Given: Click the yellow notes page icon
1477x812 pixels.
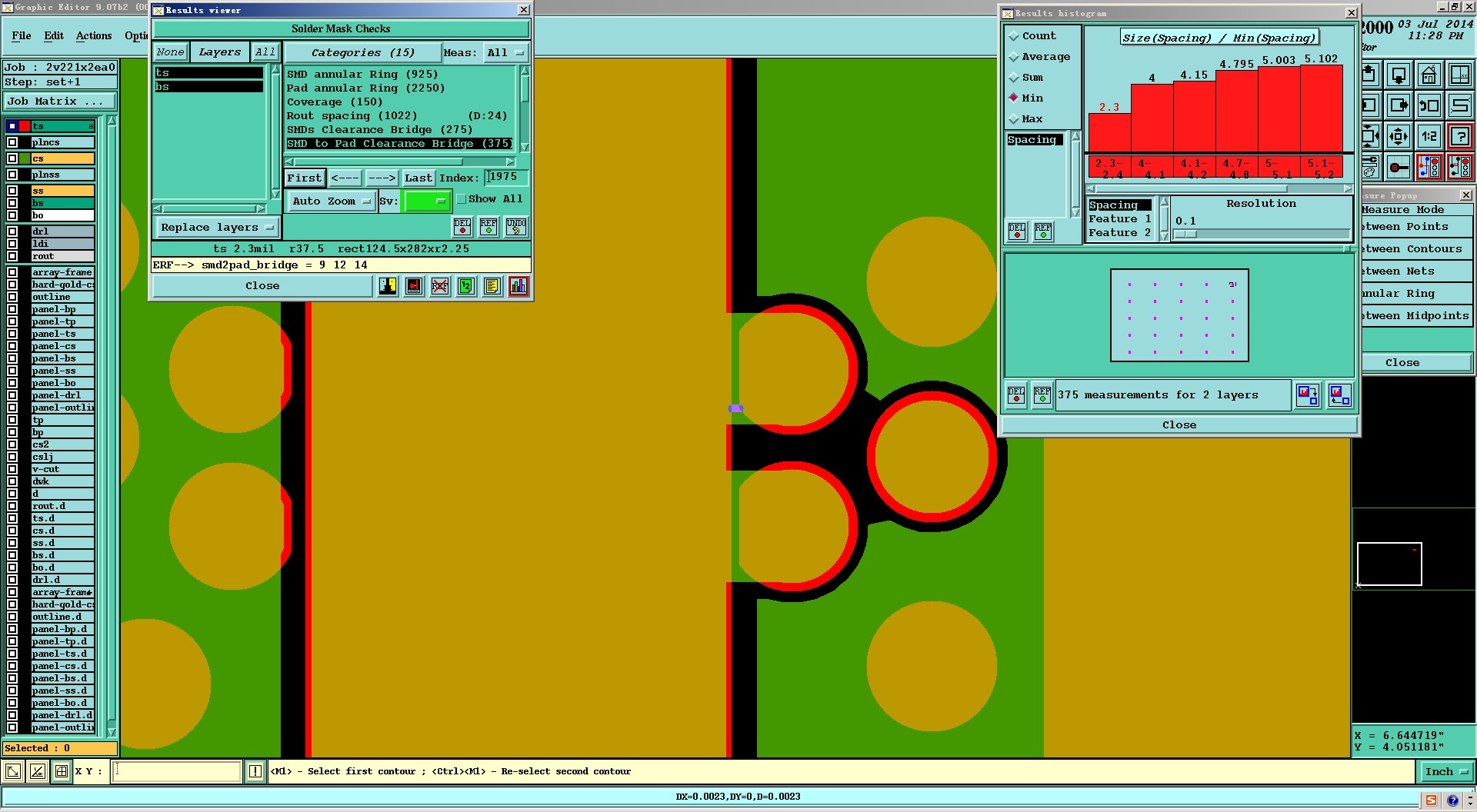Looking at the screenshot, I should click(492, 286).
